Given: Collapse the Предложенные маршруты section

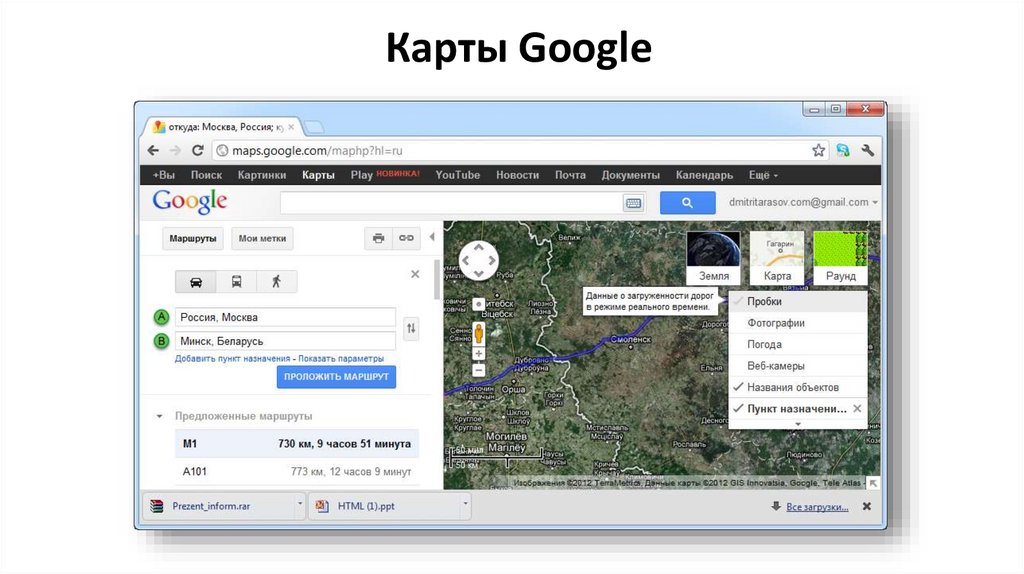Looking at the screenshot, I should 159,416.
